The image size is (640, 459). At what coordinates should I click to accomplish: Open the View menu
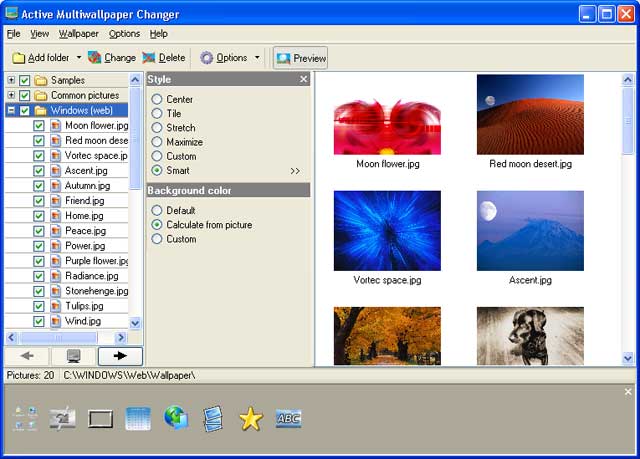pyautogui.click(x=40, y=34)
